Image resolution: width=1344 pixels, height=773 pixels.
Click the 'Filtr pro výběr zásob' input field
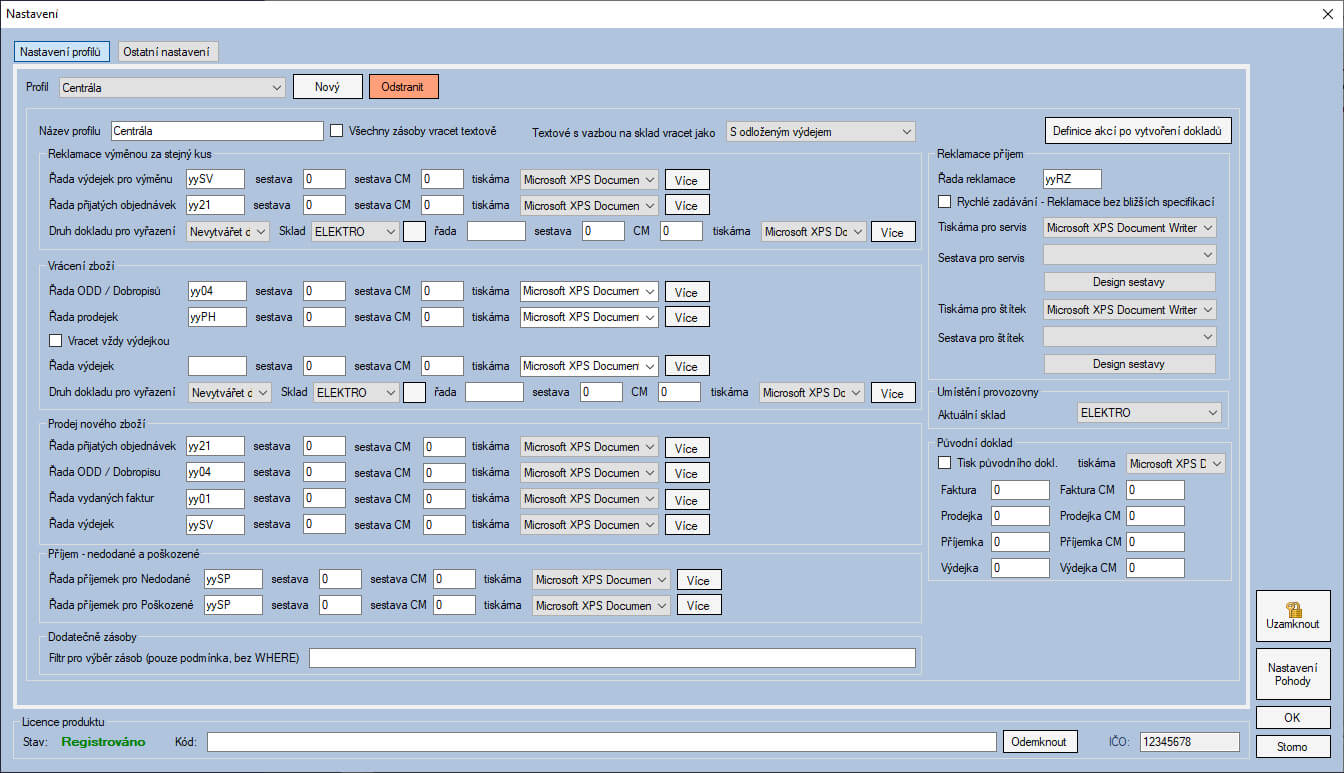[612, 658]
